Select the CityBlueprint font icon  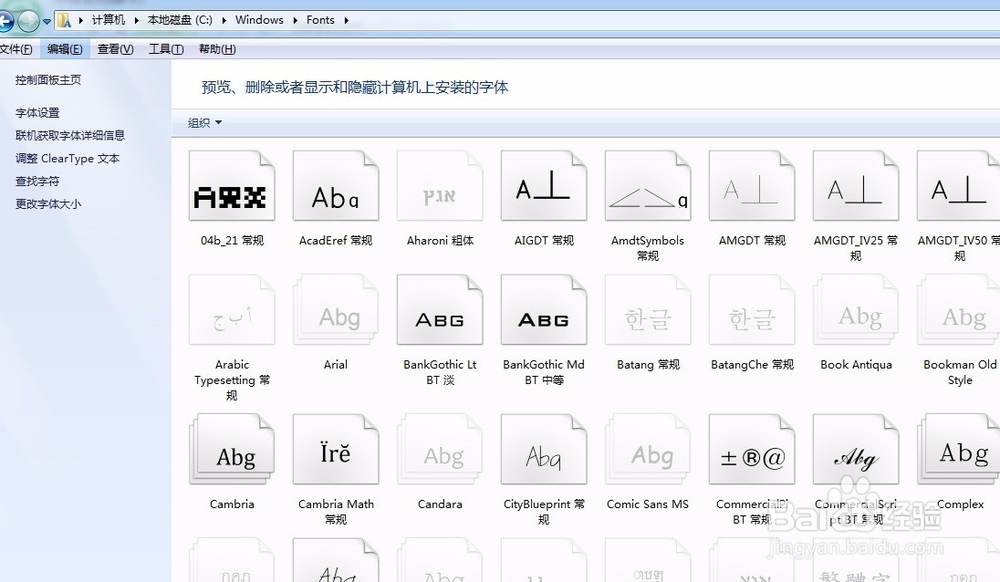pos(544,449)
